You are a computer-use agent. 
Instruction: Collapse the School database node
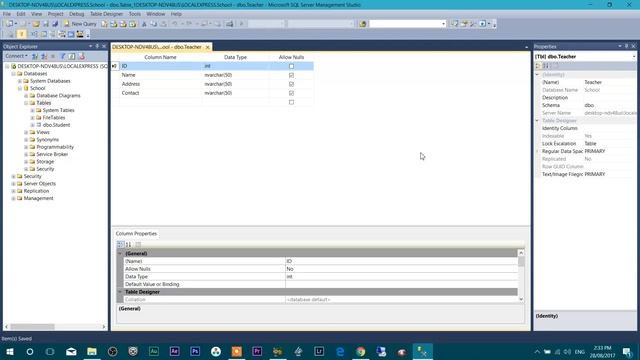(20, 88)
